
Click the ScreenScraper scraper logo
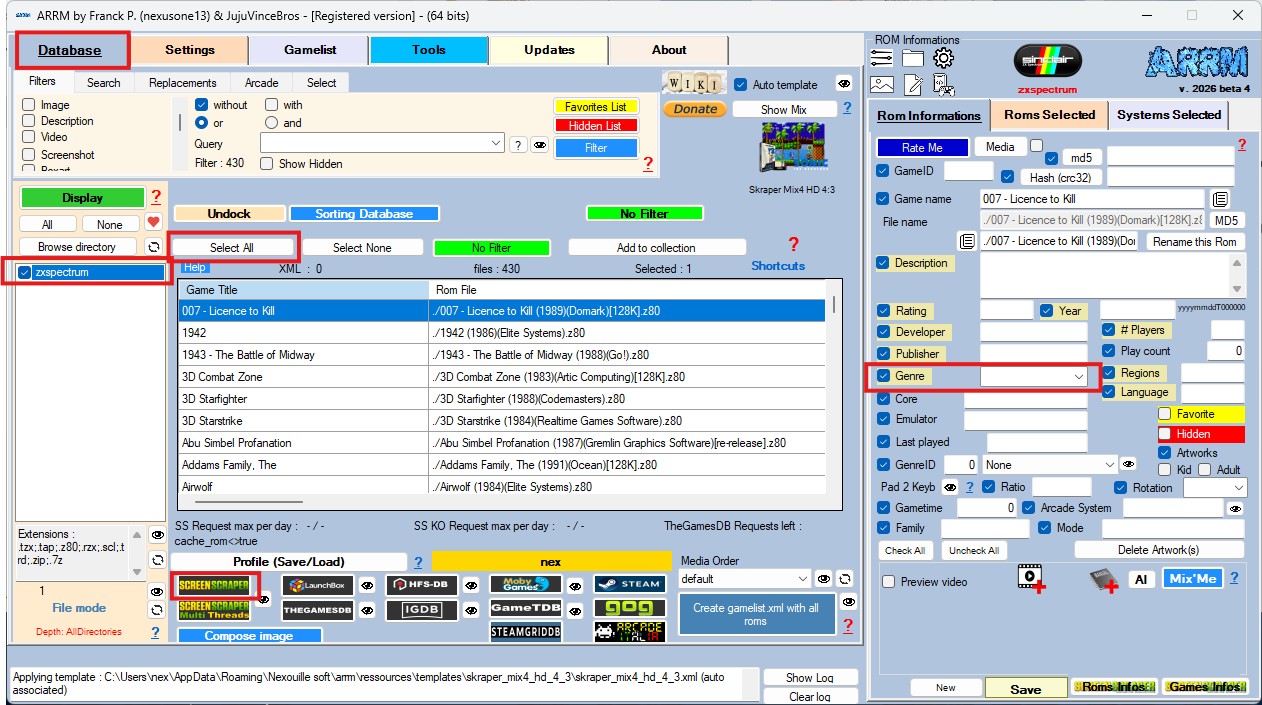click(213, 585)
